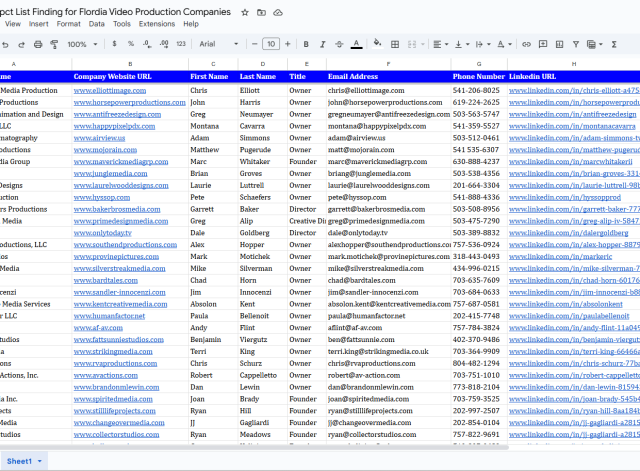The image size is (640, 471).
Task: Increase decimal places
Action: click(x=164, y=44)
